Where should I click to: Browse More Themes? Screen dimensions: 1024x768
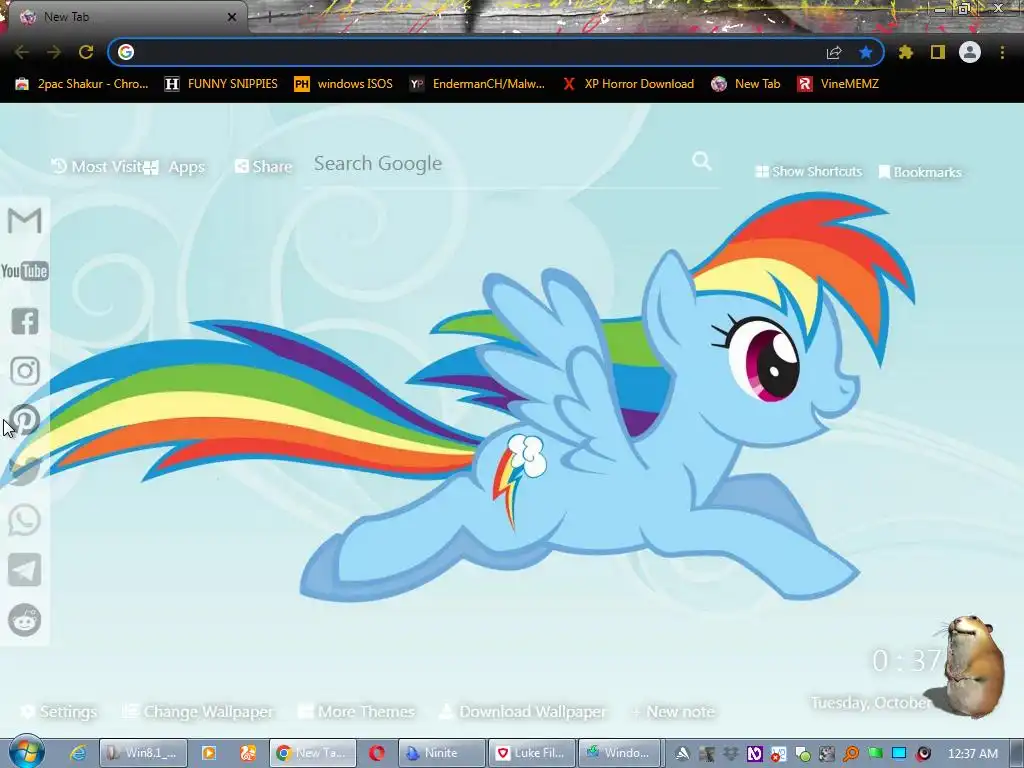click(x=357, y=712)
